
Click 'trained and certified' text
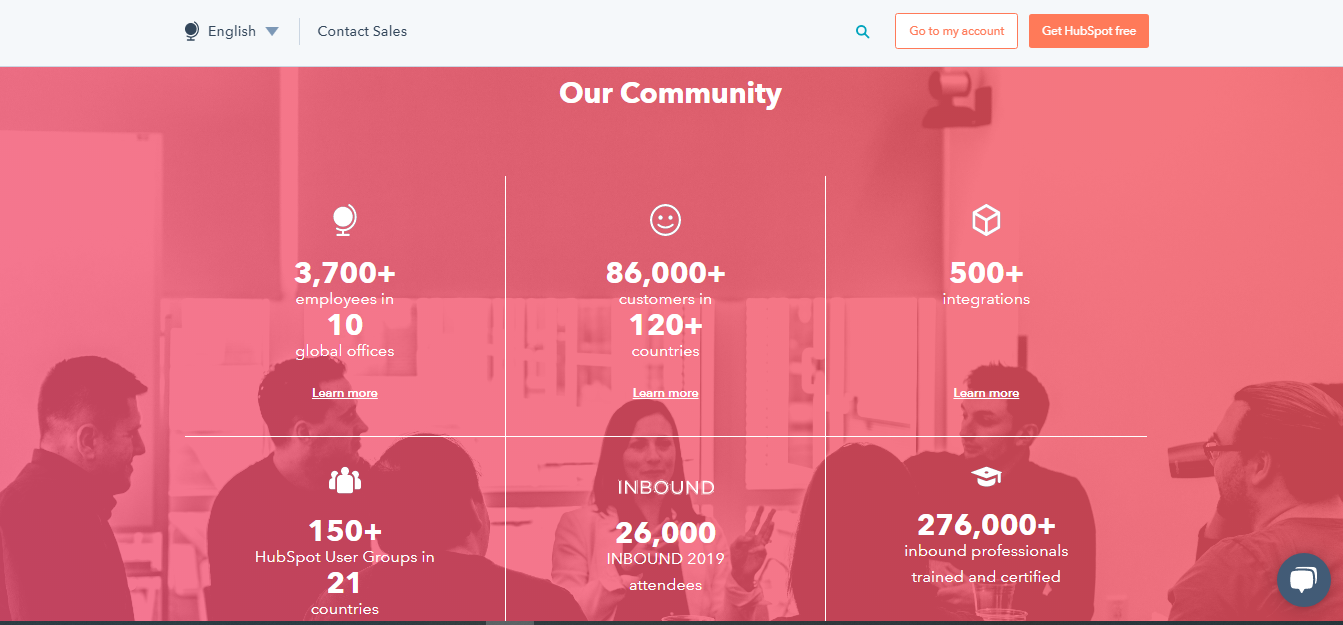tap(986, 577)
